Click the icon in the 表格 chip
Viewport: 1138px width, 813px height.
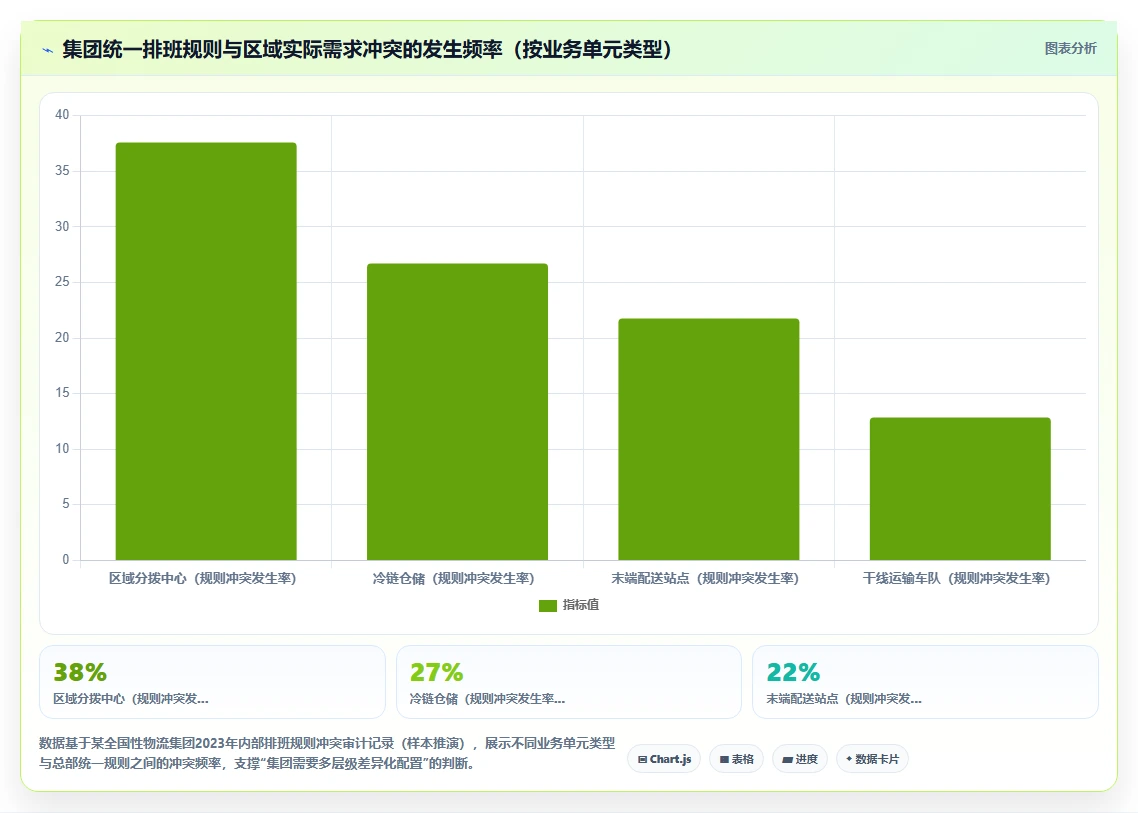click(724, 759)
